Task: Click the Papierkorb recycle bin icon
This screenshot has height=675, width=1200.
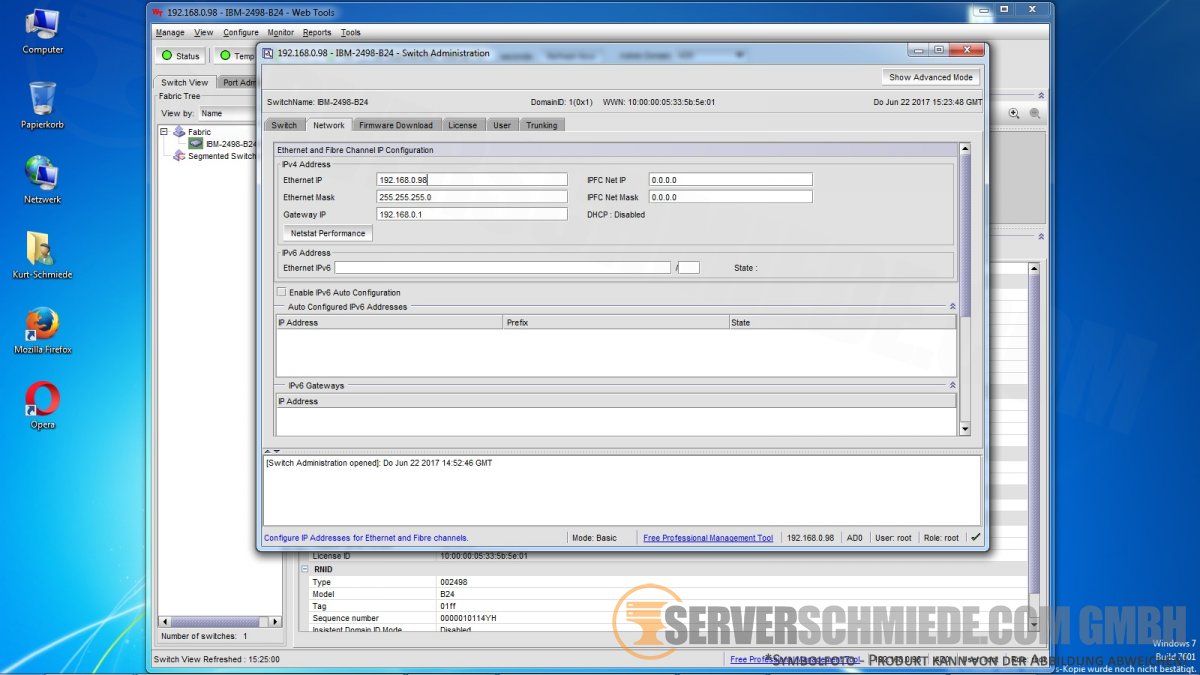Action: (x=42, y=99)
